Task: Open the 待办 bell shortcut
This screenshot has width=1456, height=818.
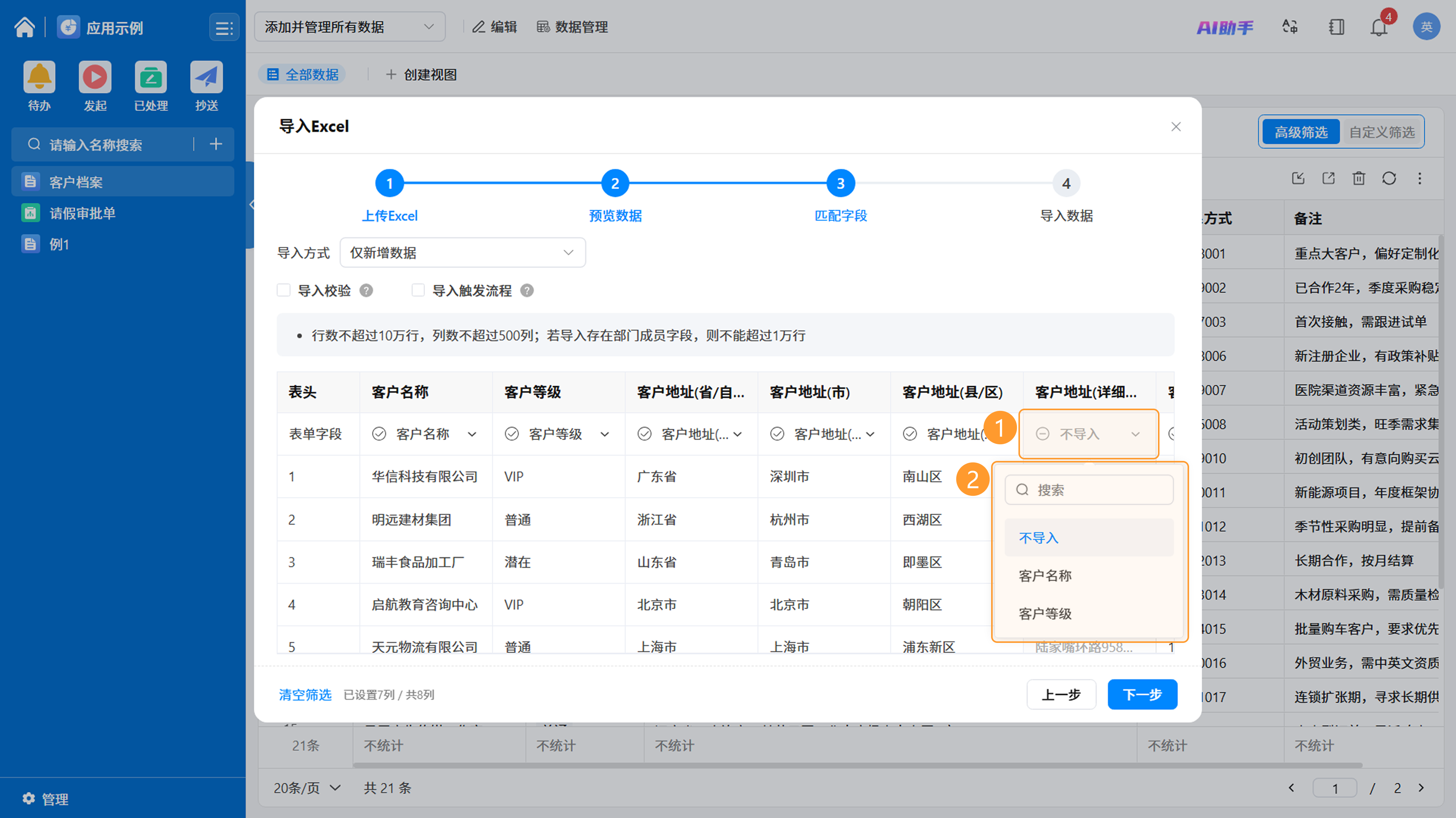Action: 39,77
